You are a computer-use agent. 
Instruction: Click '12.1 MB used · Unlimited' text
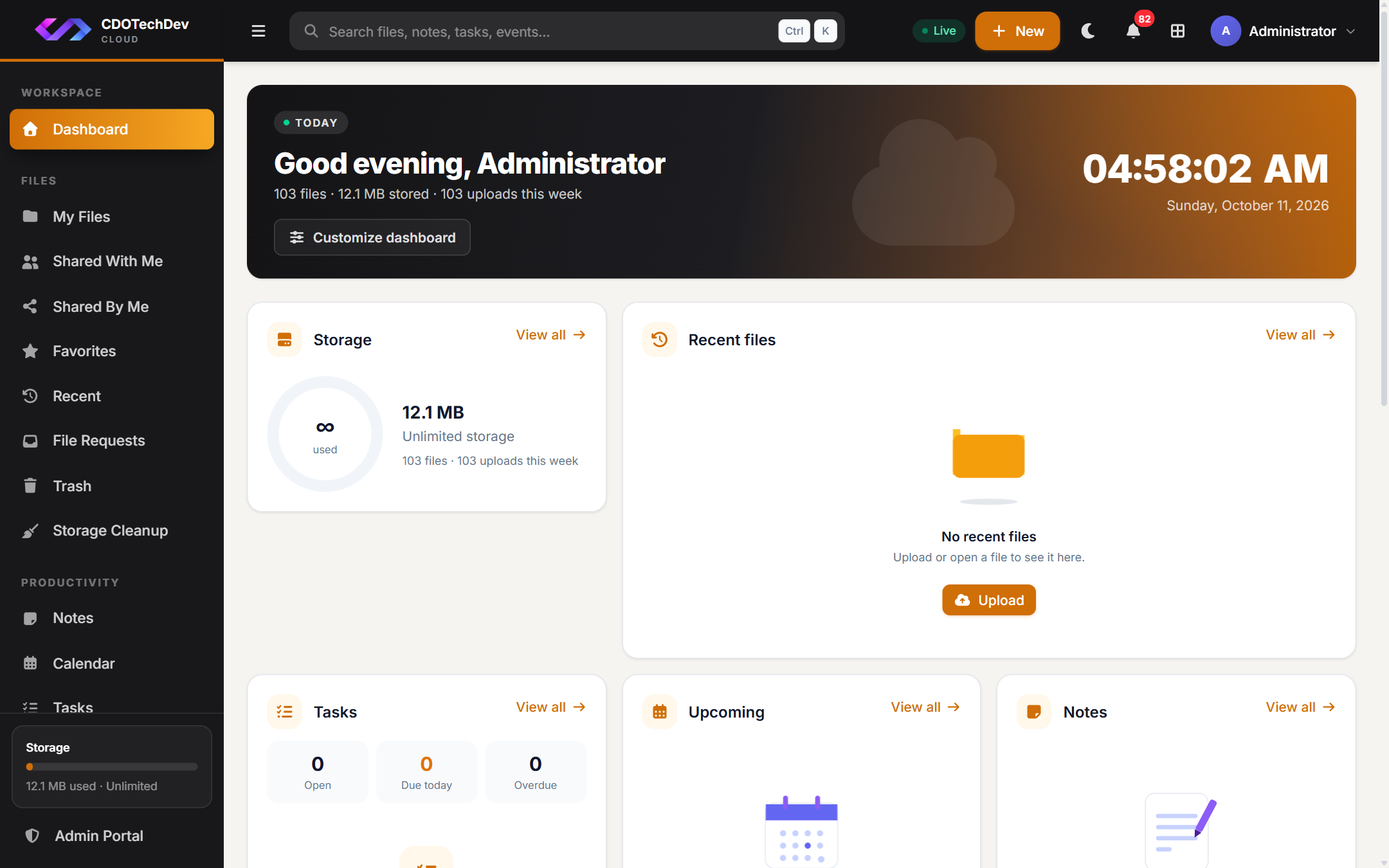91,786
